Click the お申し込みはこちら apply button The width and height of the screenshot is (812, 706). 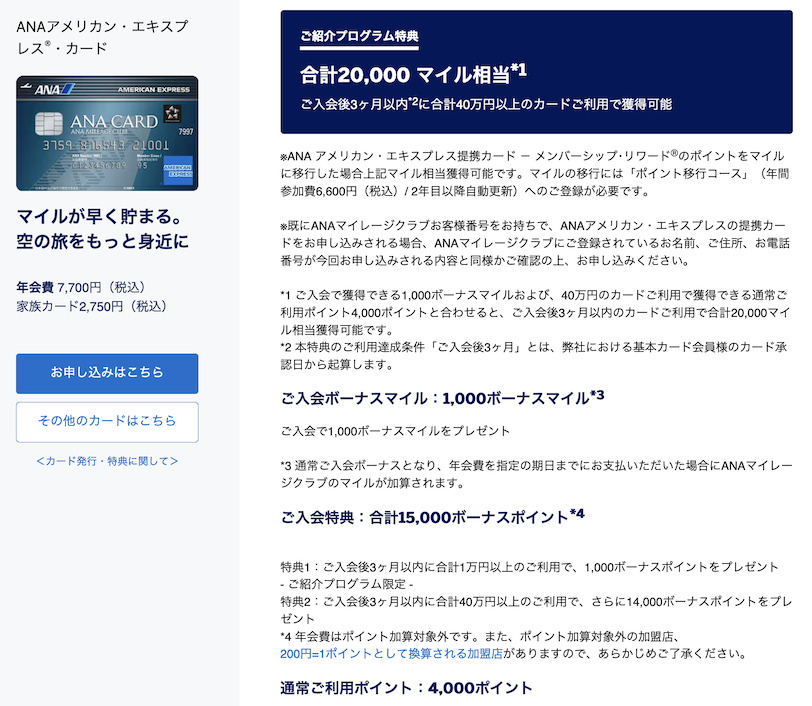pos(107,373)
